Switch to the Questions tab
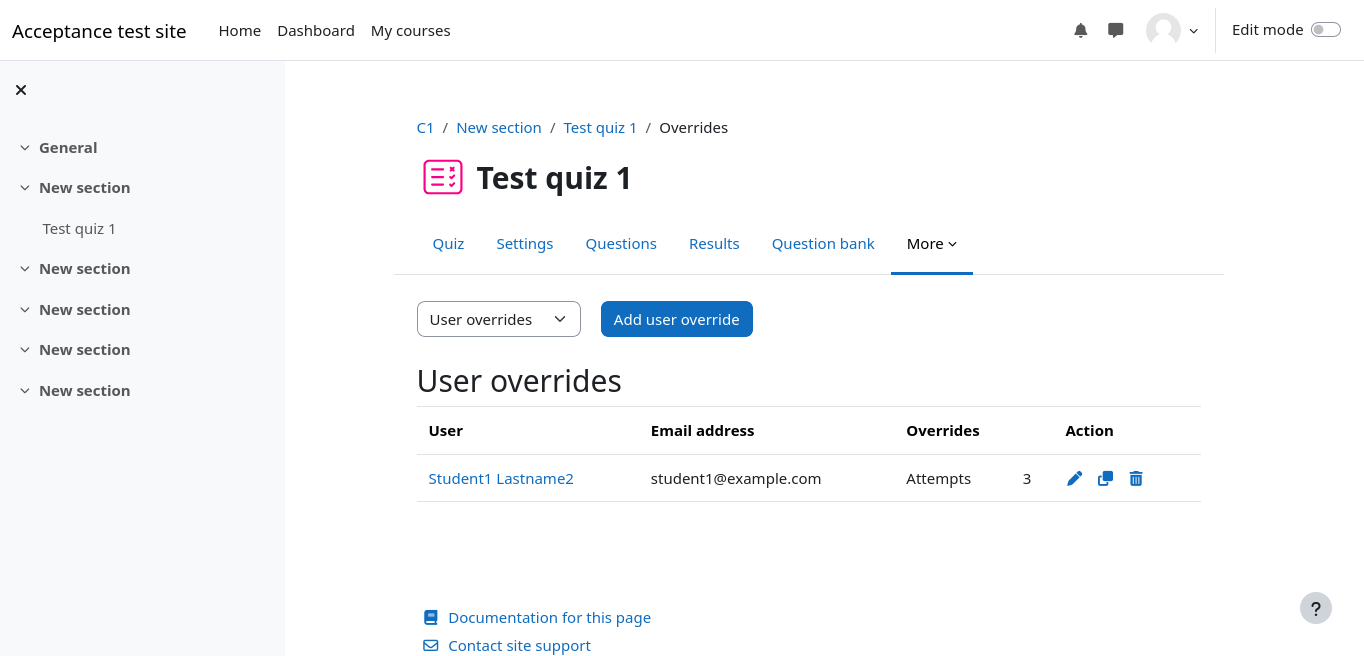This screenshot has height=656, width=1364. [621, 244]
